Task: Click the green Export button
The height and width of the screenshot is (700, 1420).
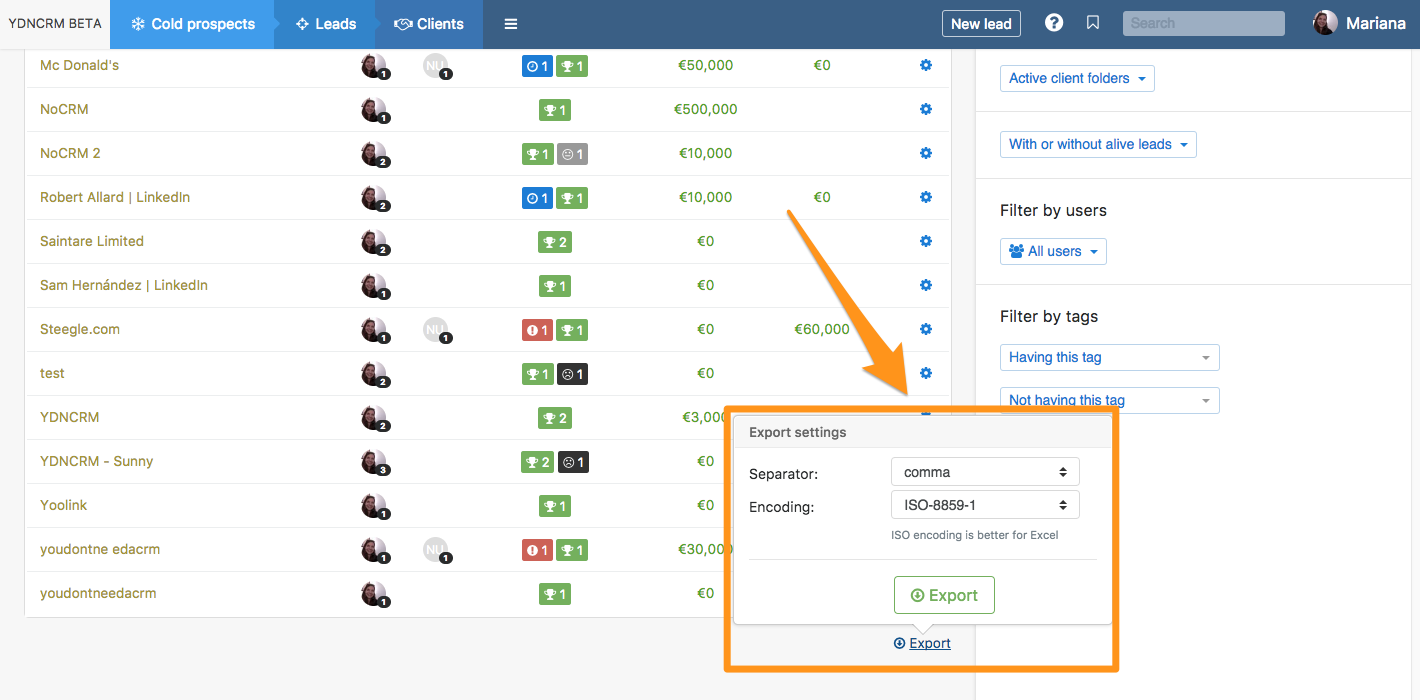Action: click(x=943, y=595)
